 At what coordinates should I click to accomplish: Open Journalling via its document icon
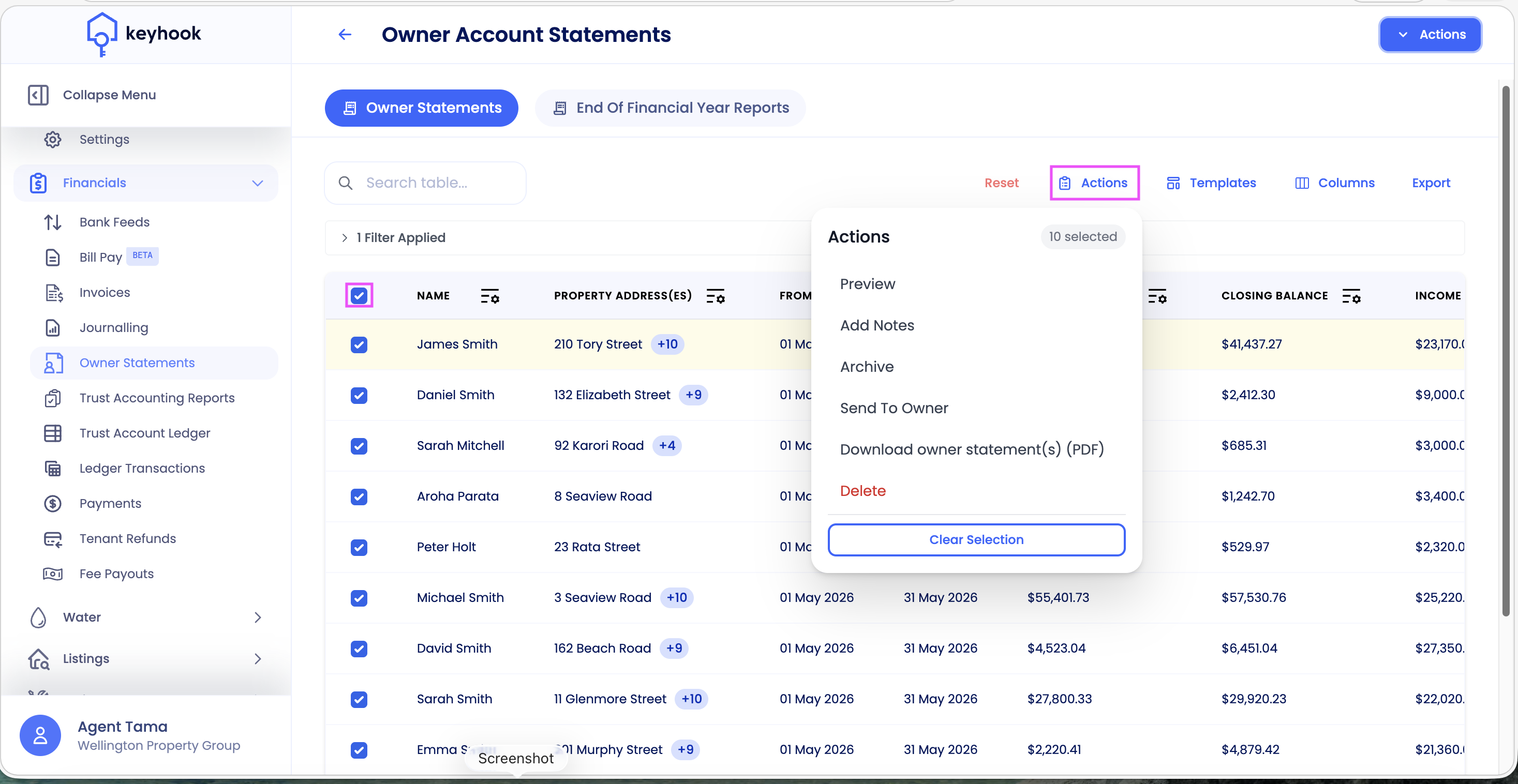[53, 327]
